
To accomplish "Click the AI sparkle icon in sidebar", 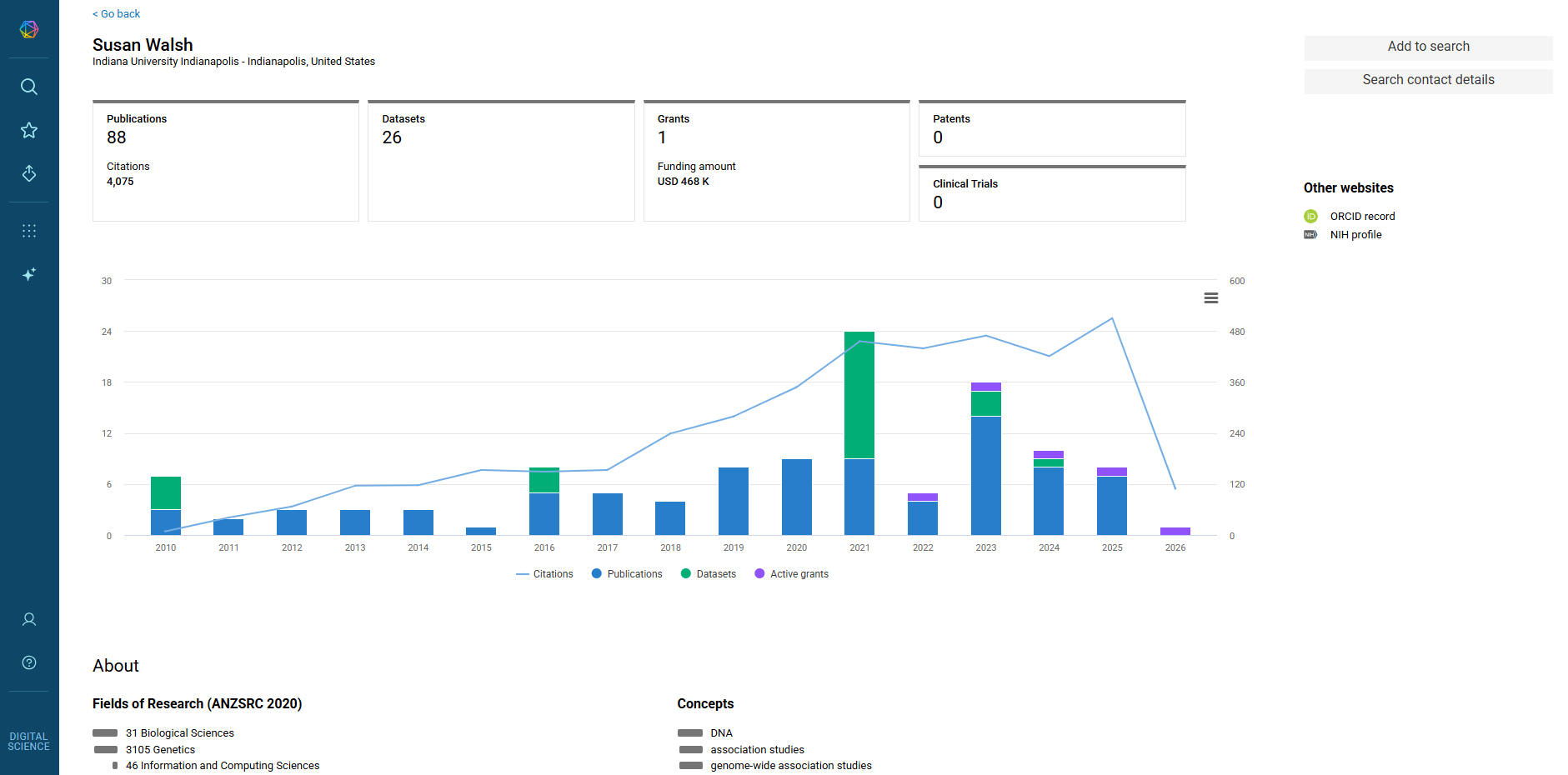I will pyautogui.click(x=28, y=274).
